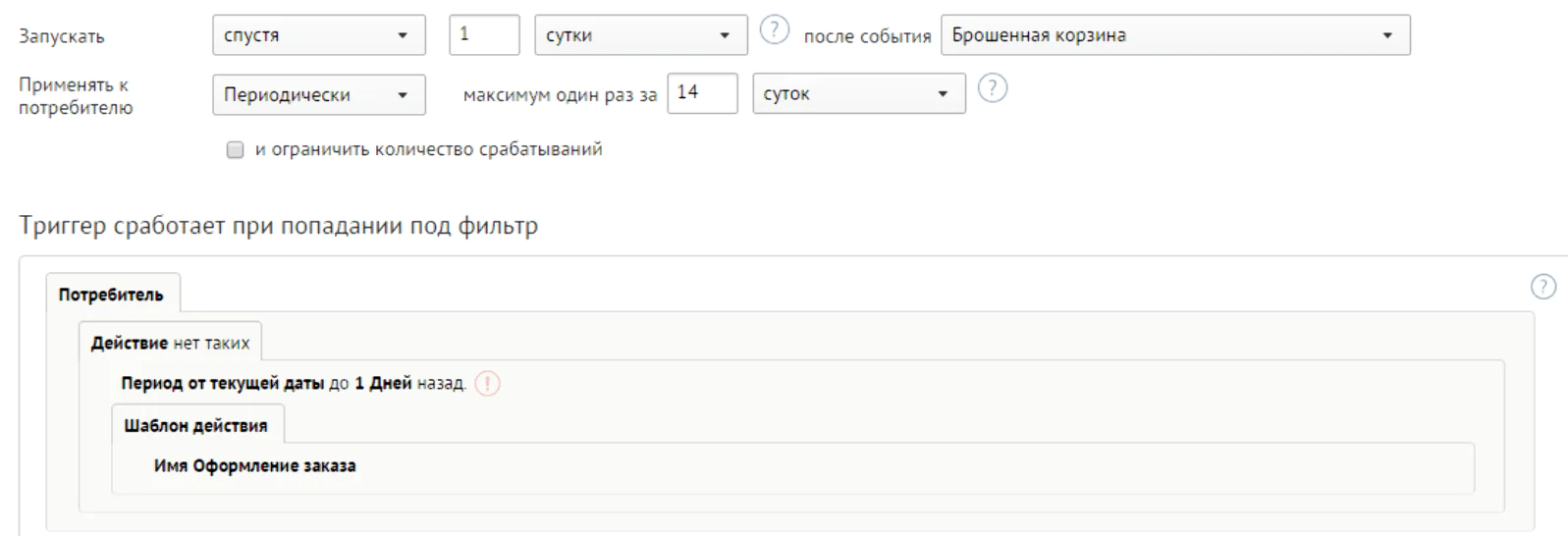
Task: Select the 'Потребитель' tab
Action: tap(111, 295)
